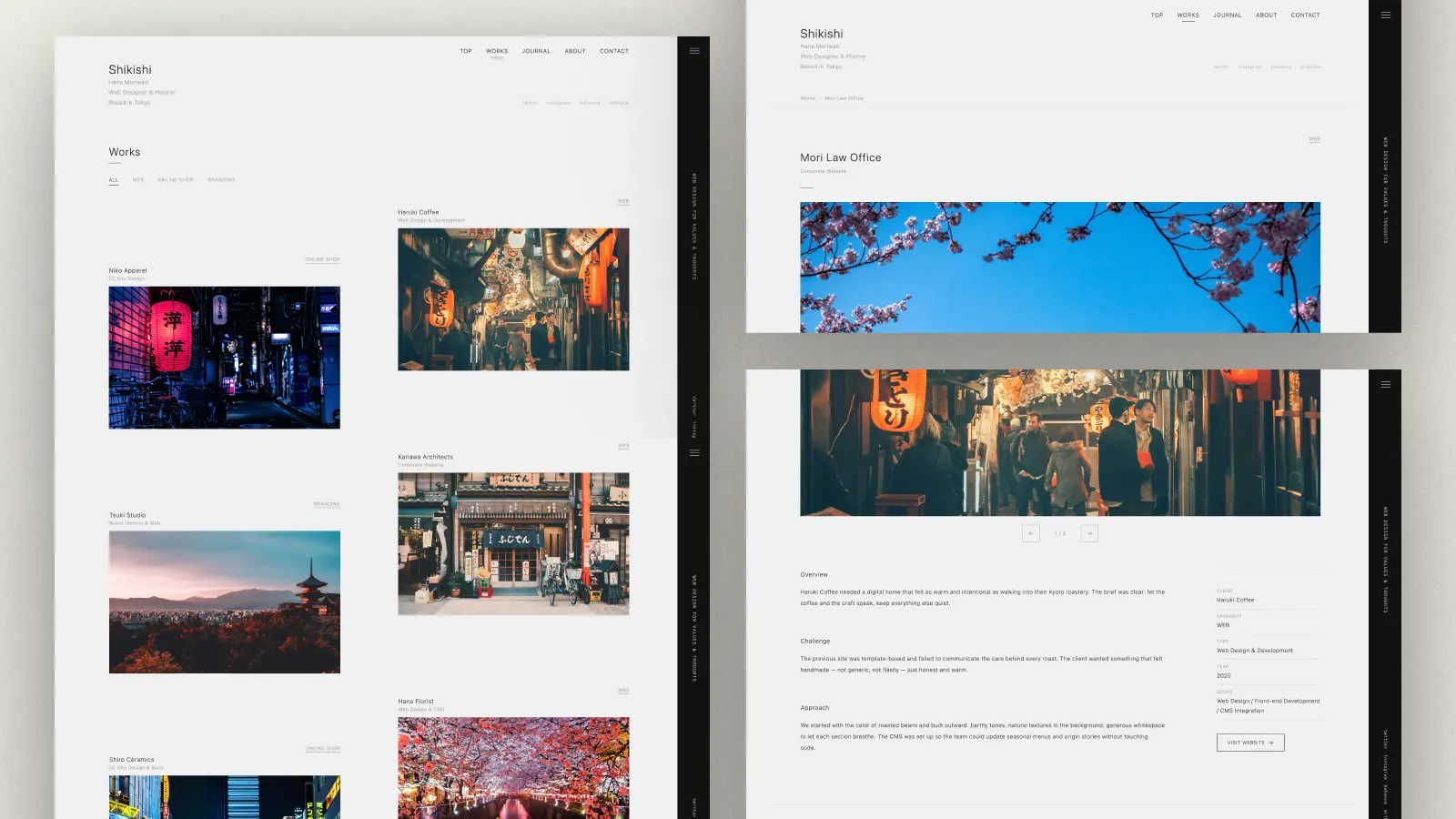Enable the WEB works filter
The image size is (1456, 819).
click(137, 179)
